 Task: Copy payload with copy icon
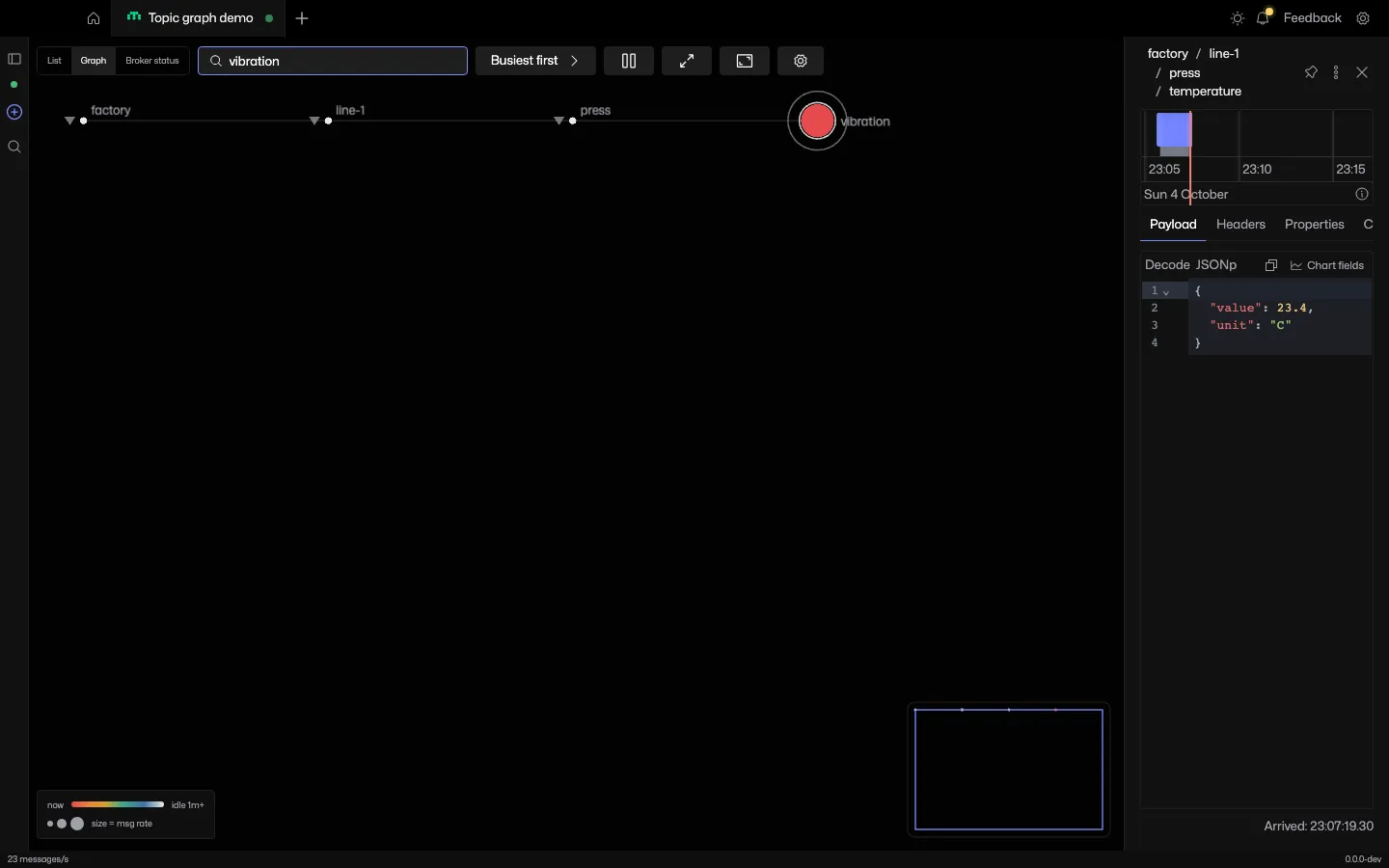[x=1271, y=265]
